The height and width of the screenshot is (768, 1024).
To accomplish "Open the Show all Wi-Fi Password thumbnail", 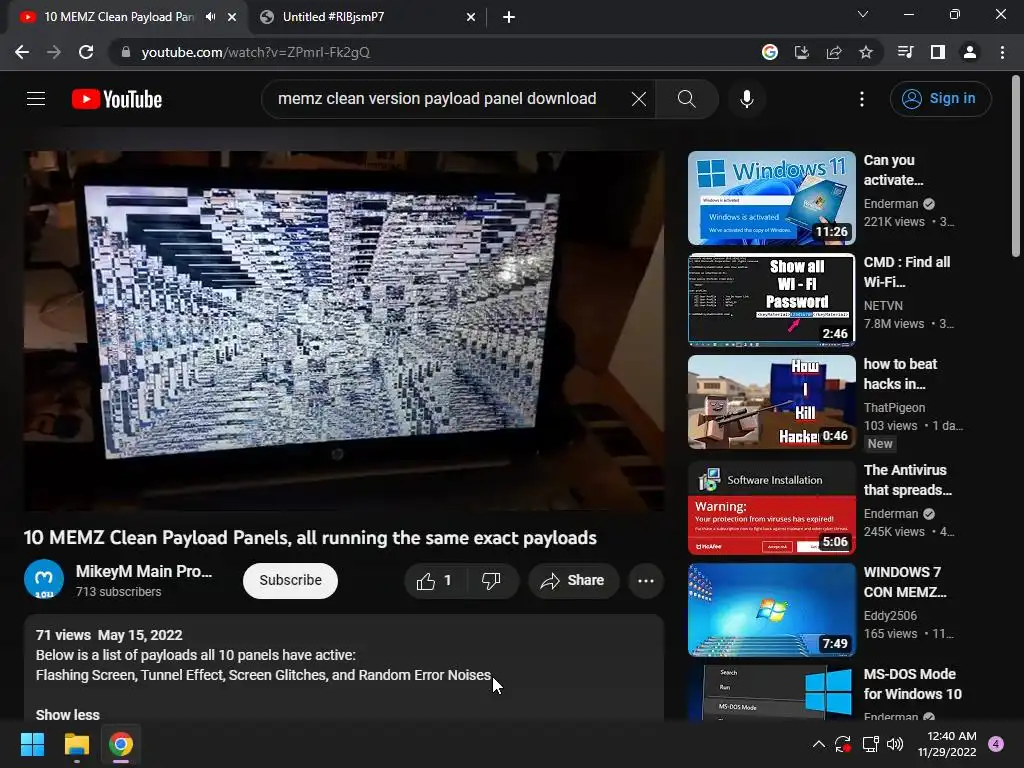I will pyautogui.click(x=771, y=300).
